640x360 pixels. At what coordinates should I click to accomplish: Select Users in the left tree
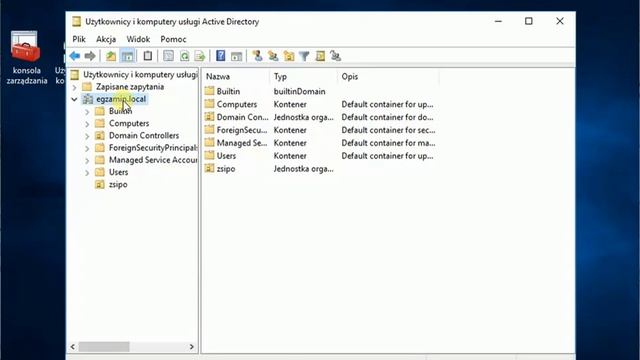(x=118, y=172)
